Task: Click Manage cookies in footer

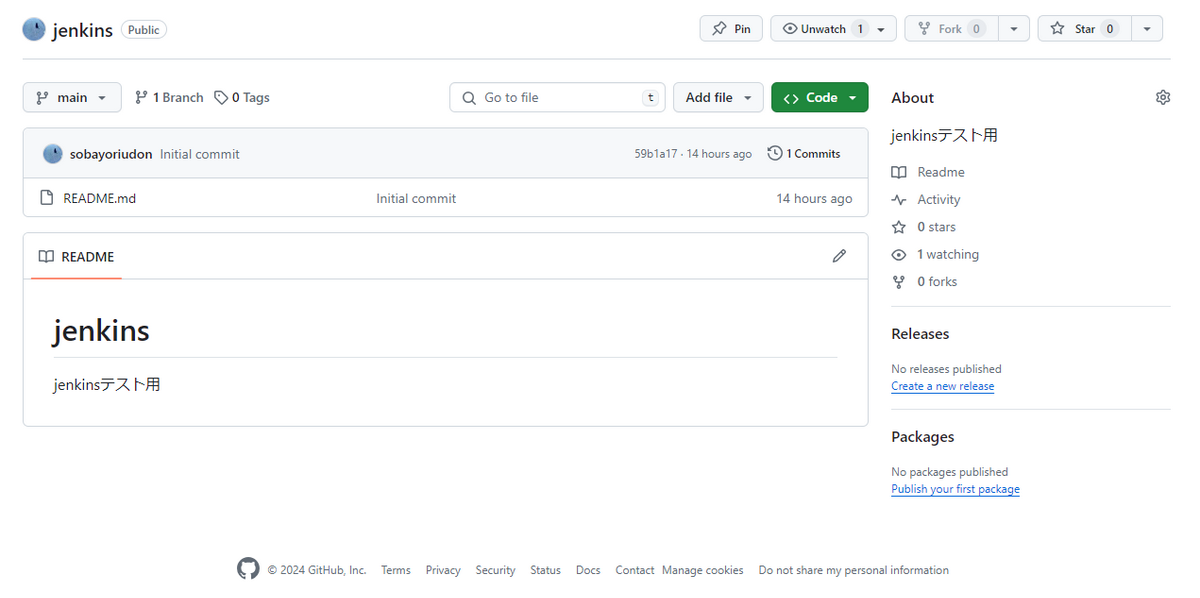Action: click(703, 570)
